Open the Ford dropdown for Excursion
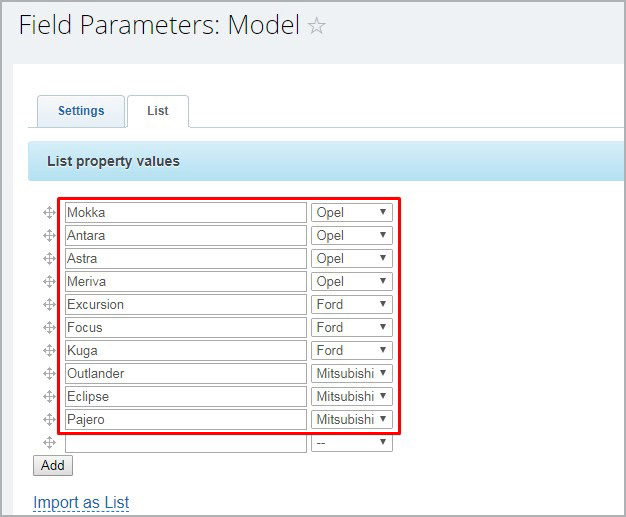The image size is (626, 517). coord(352,304)
